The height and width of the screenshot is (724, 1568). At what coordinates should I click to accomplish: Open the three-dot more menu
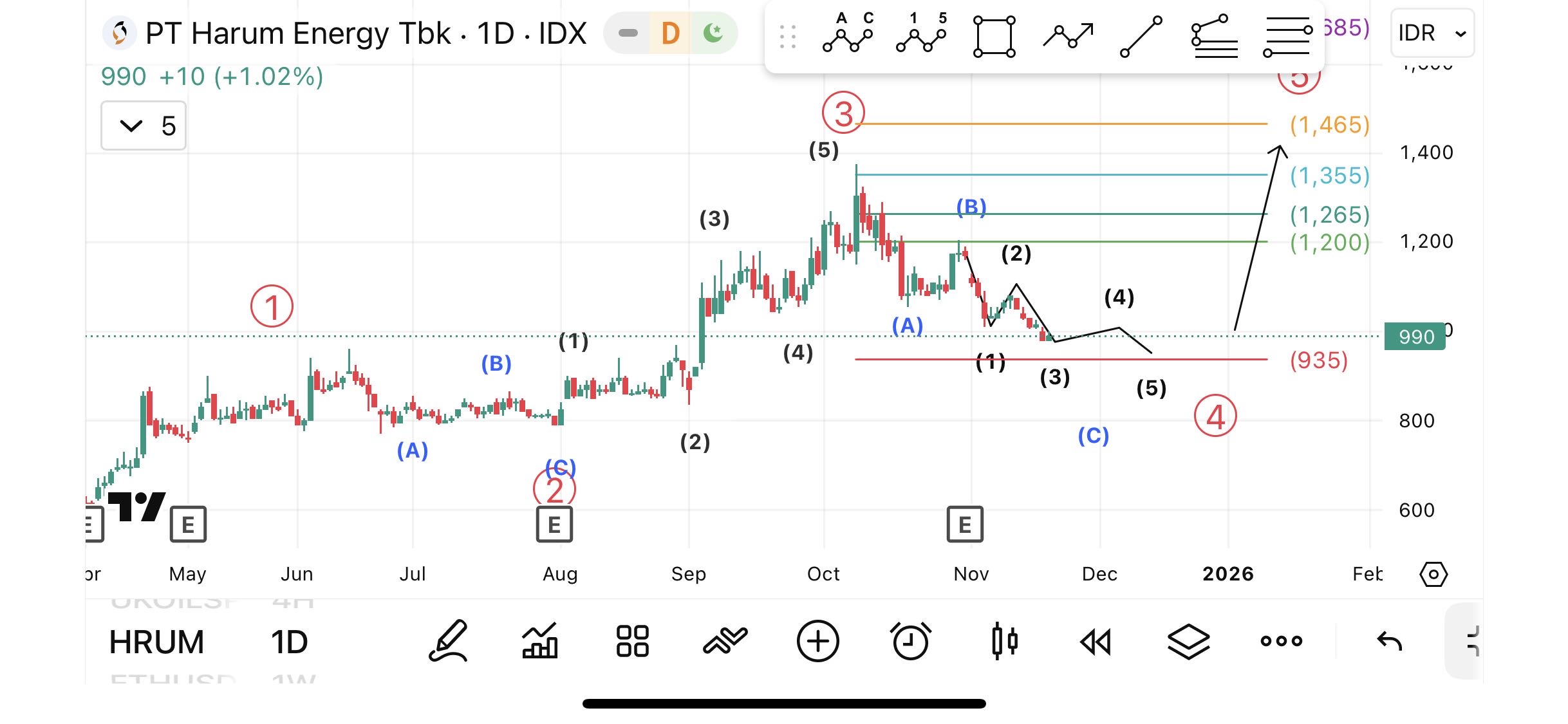[1281, 641]
